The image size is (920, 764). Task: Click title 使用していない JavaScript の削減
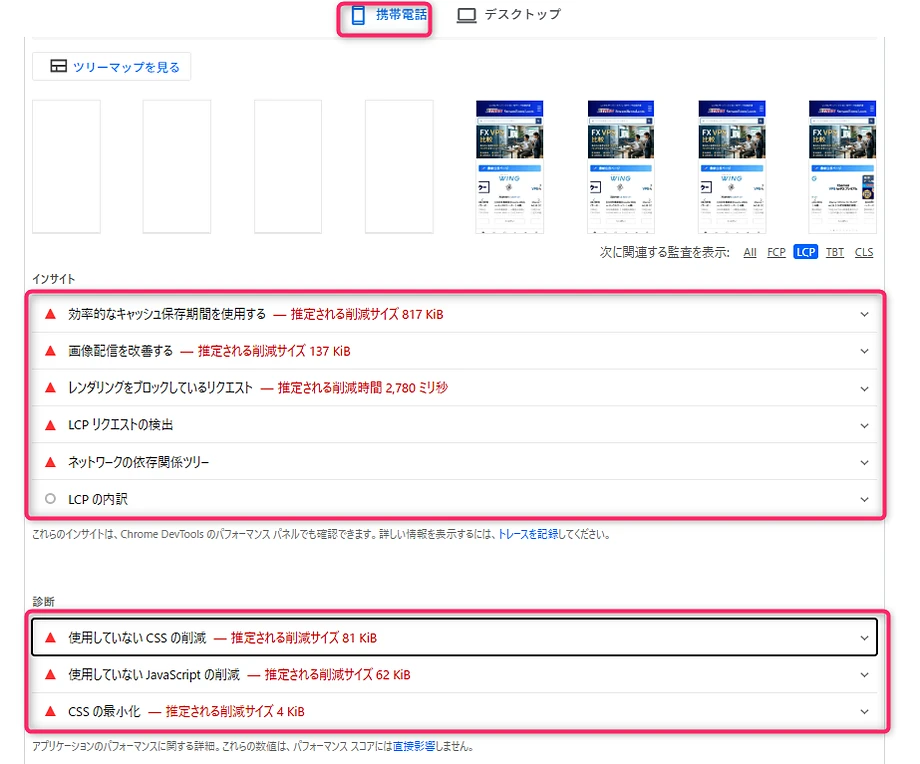tap(154, 675)
